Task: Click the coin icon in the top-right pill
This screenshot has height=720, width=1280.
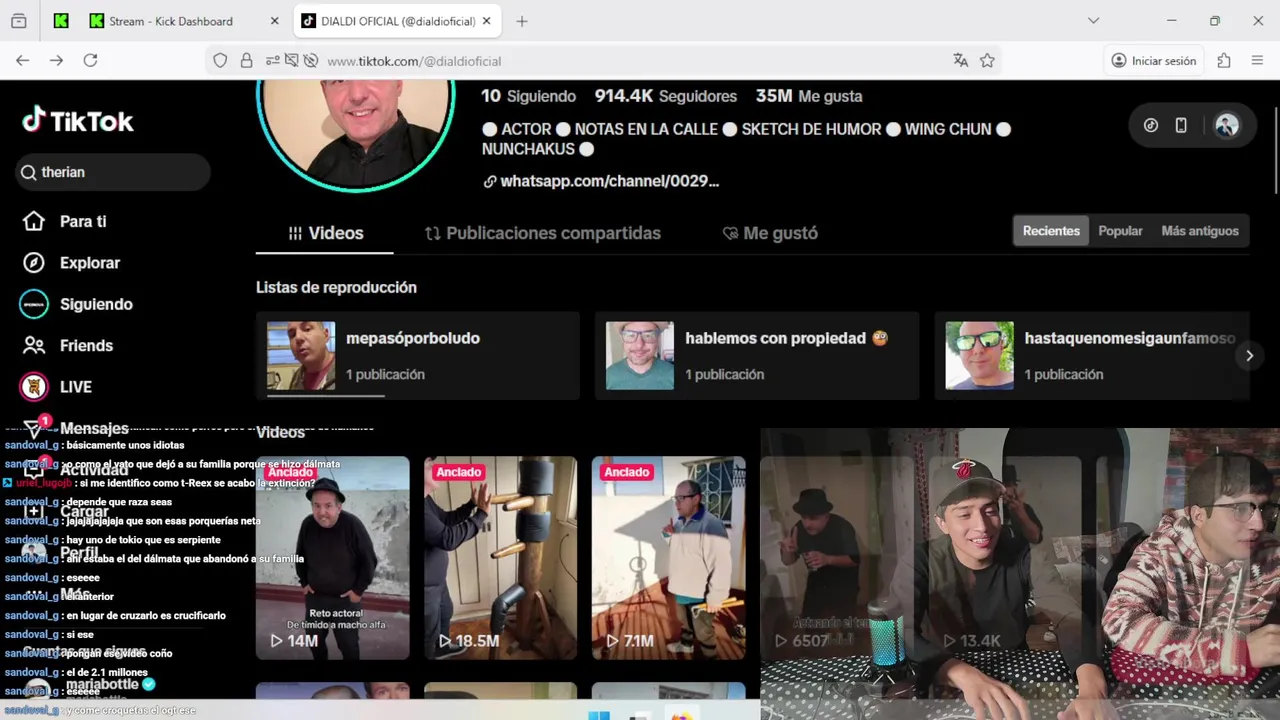Action: (x=1151, y=125)
